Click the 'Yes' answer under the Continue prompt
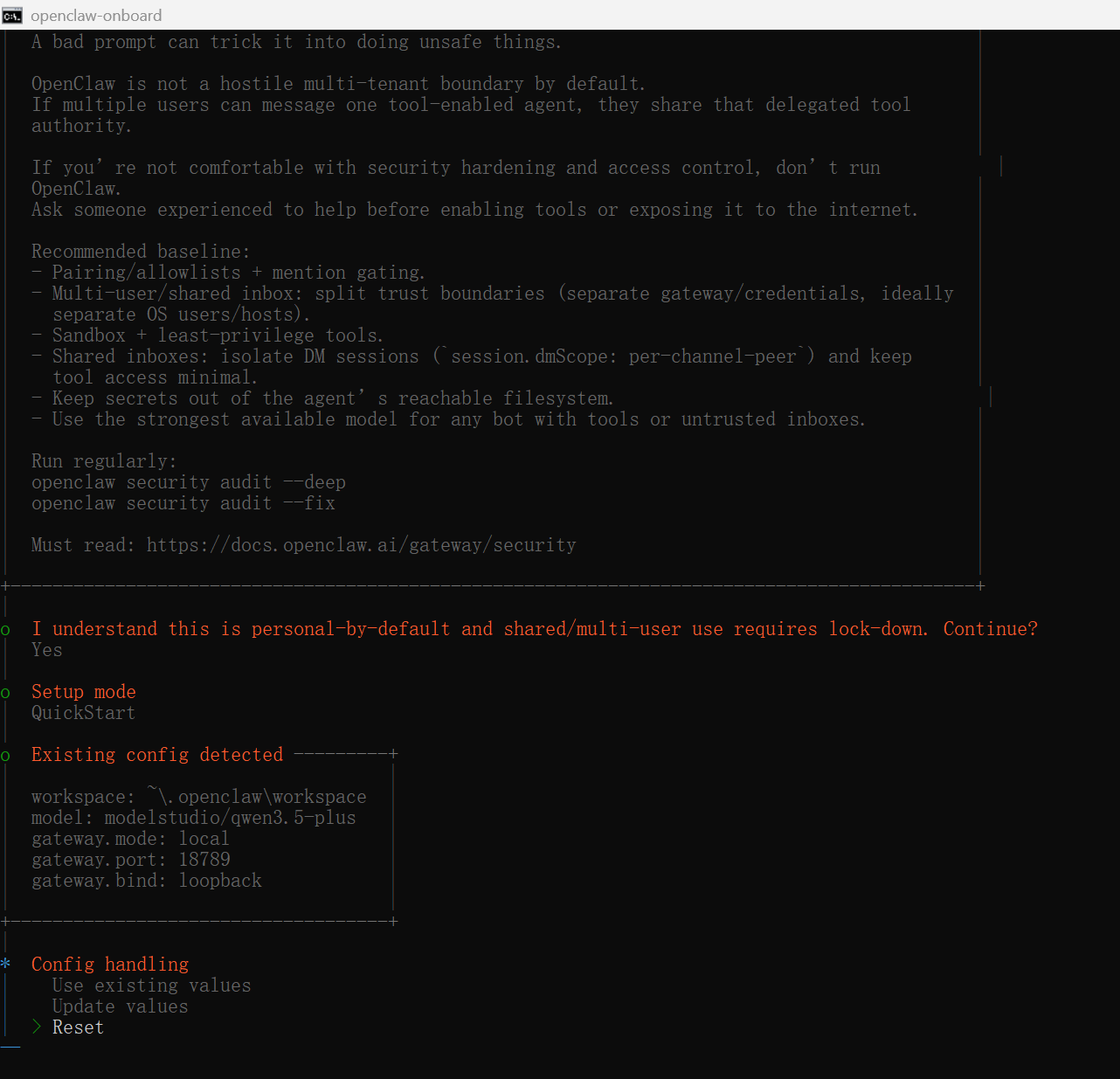This screenshot has height=1079, width=1120. click(x=46, y=650)
